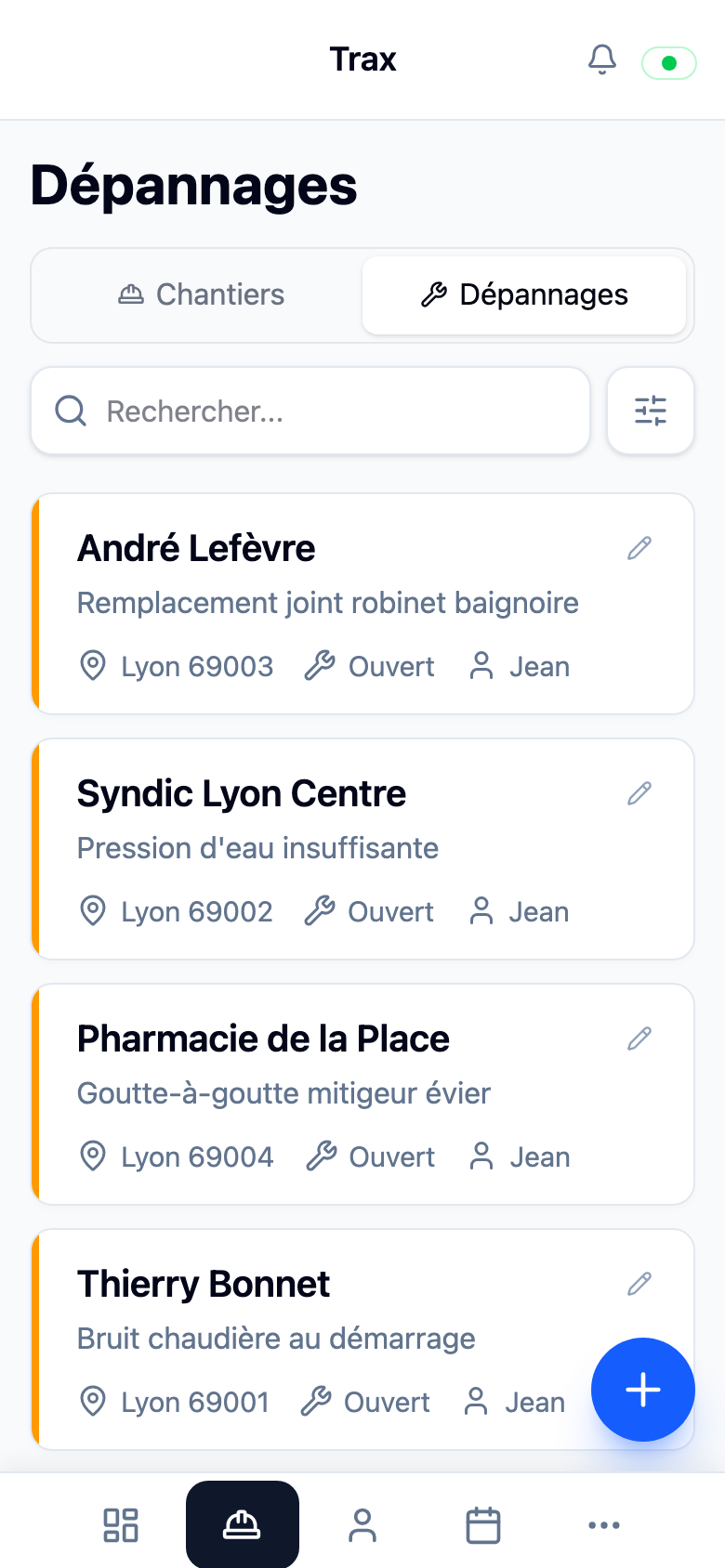The image size is (725, 1568).
Task: Select the Dépannages tab
Action: coord(524,294)
